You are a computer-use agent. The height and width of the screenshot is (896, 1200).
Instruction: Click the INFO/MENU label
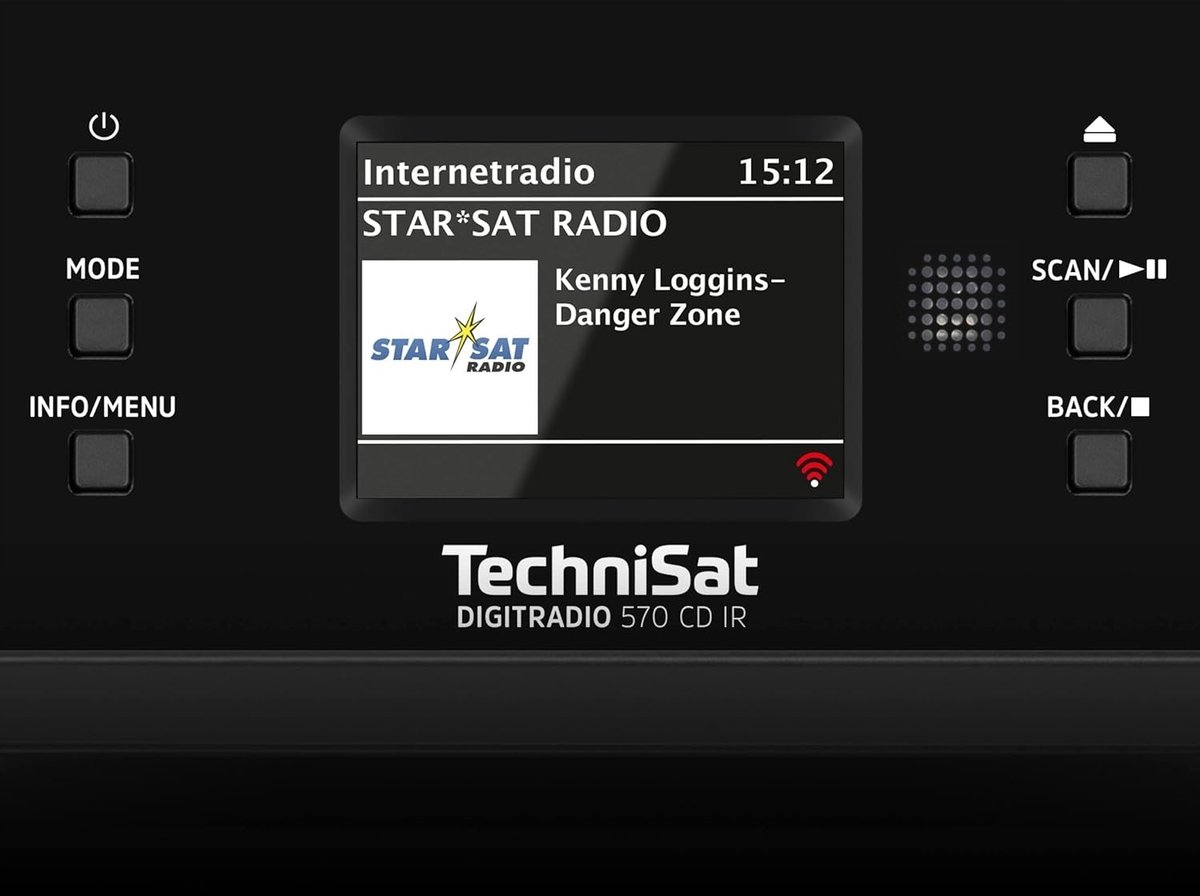pos(102,407)
